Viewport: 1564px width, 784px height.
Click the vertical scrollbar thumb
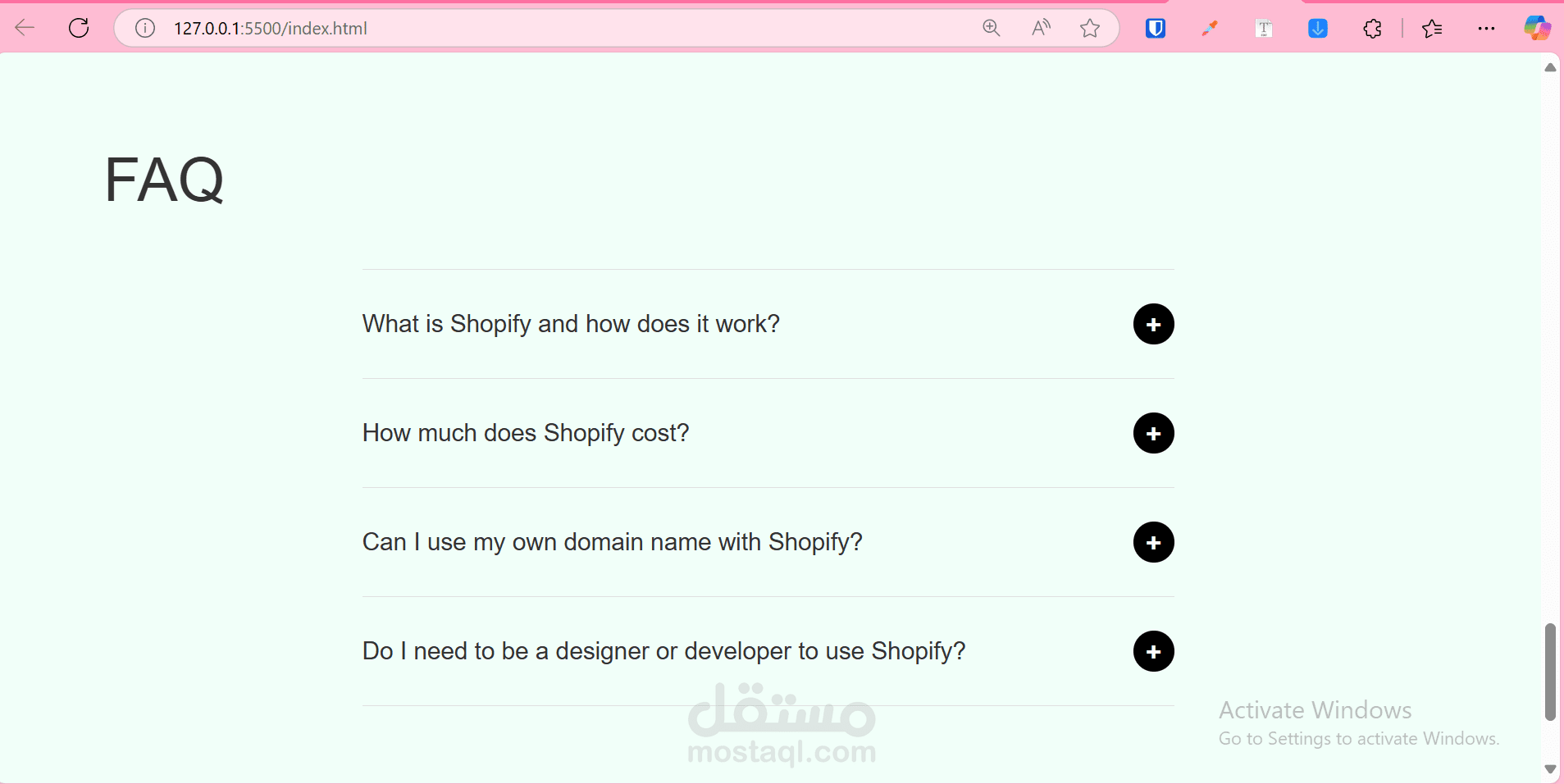click(x=1550, y=672)
